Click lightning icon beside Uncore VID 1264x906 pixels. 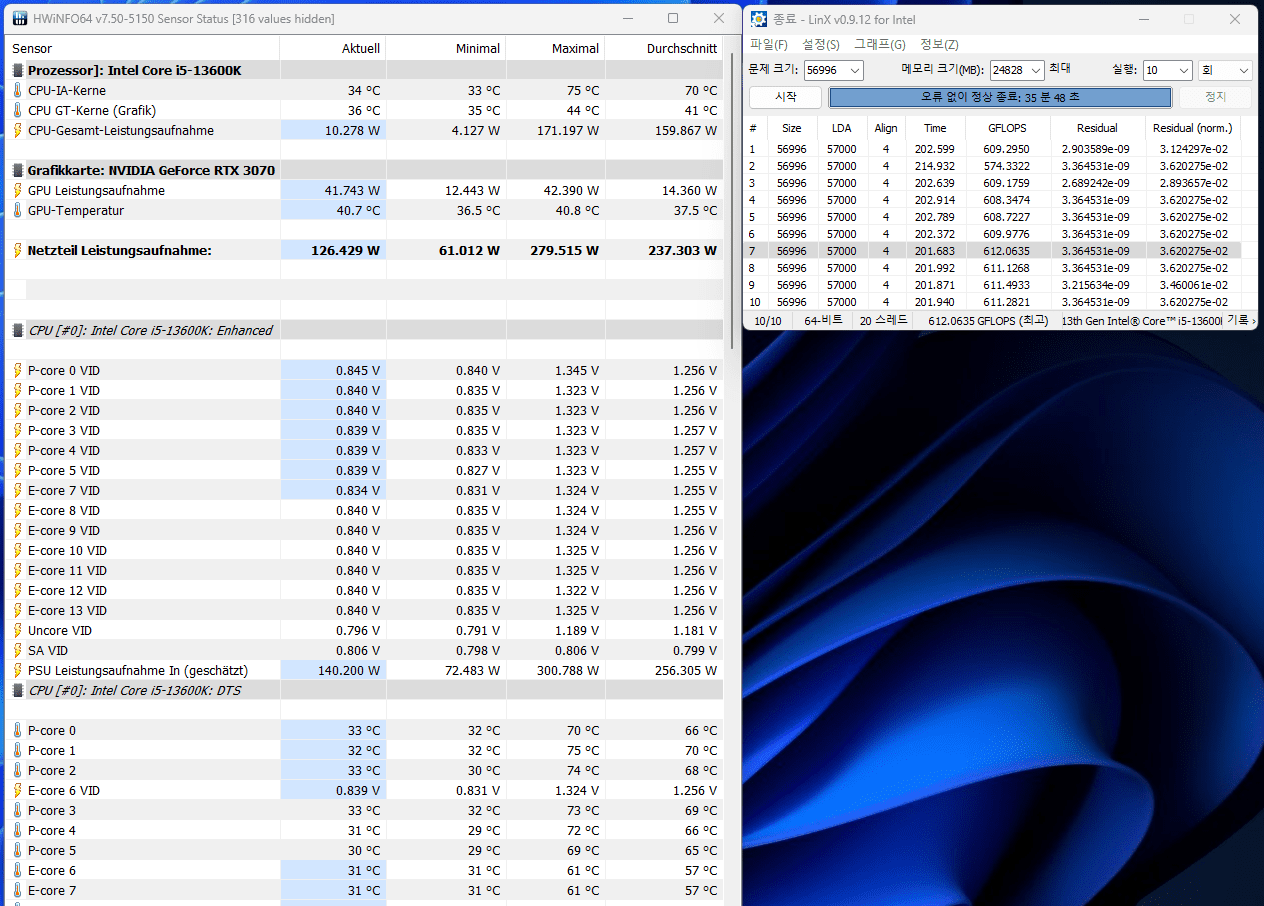[x=17, y=630]
